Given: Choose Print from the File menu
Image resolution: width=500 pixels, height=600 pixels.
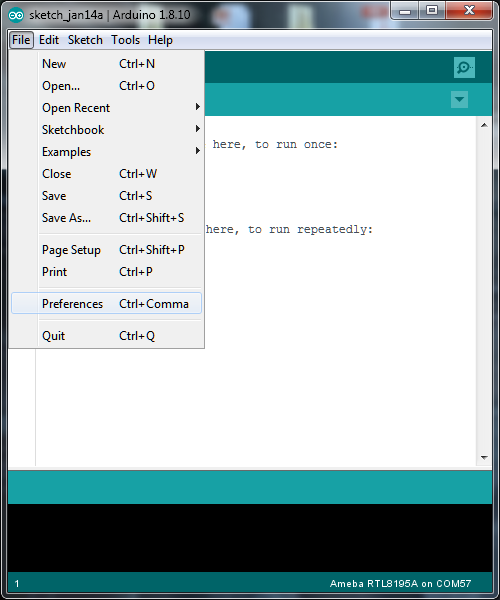Looking at the screenshot, I should 106,272.
